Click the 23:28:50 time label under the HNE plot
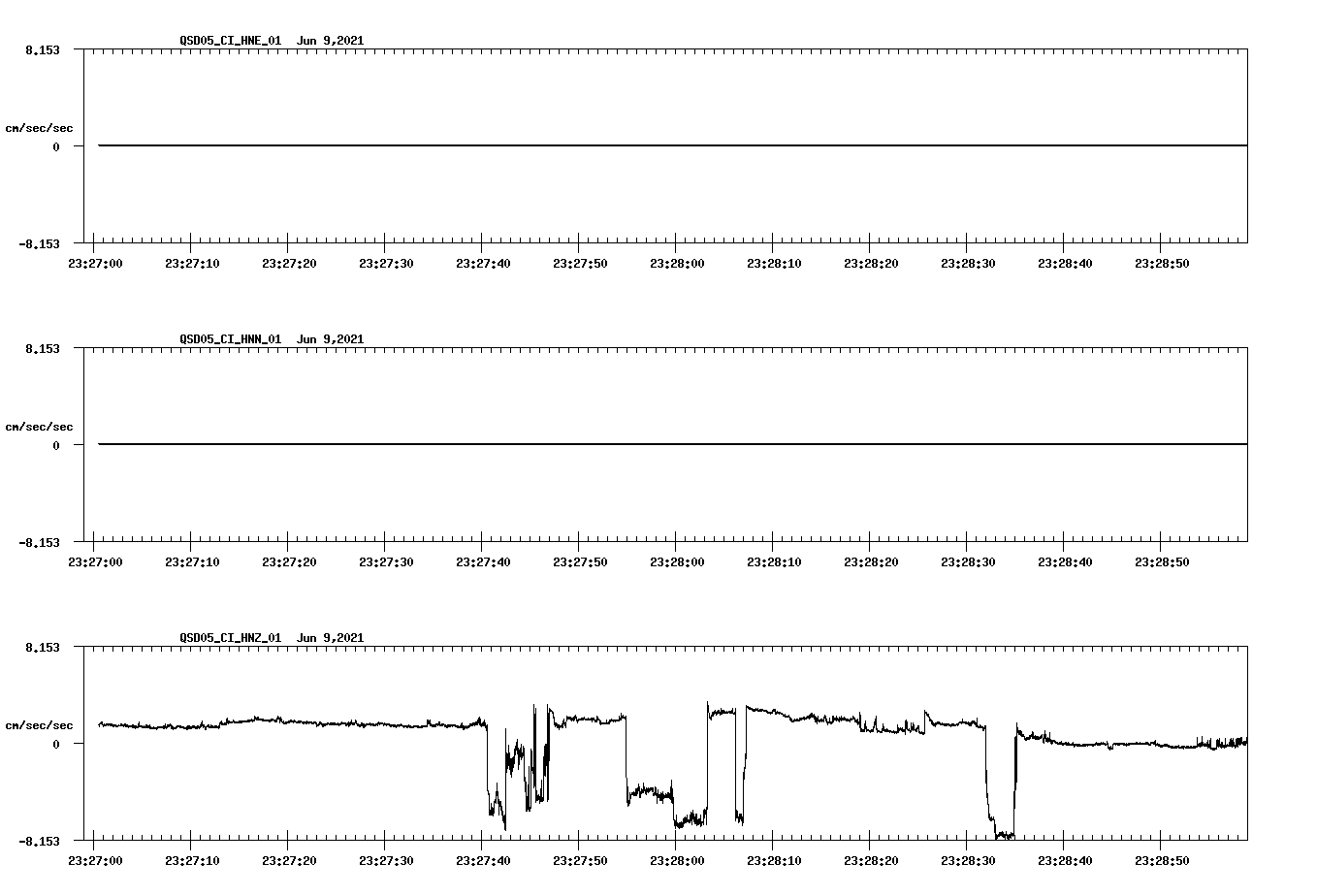Viewport: 1317px width, 896px height. (1162, 264)
